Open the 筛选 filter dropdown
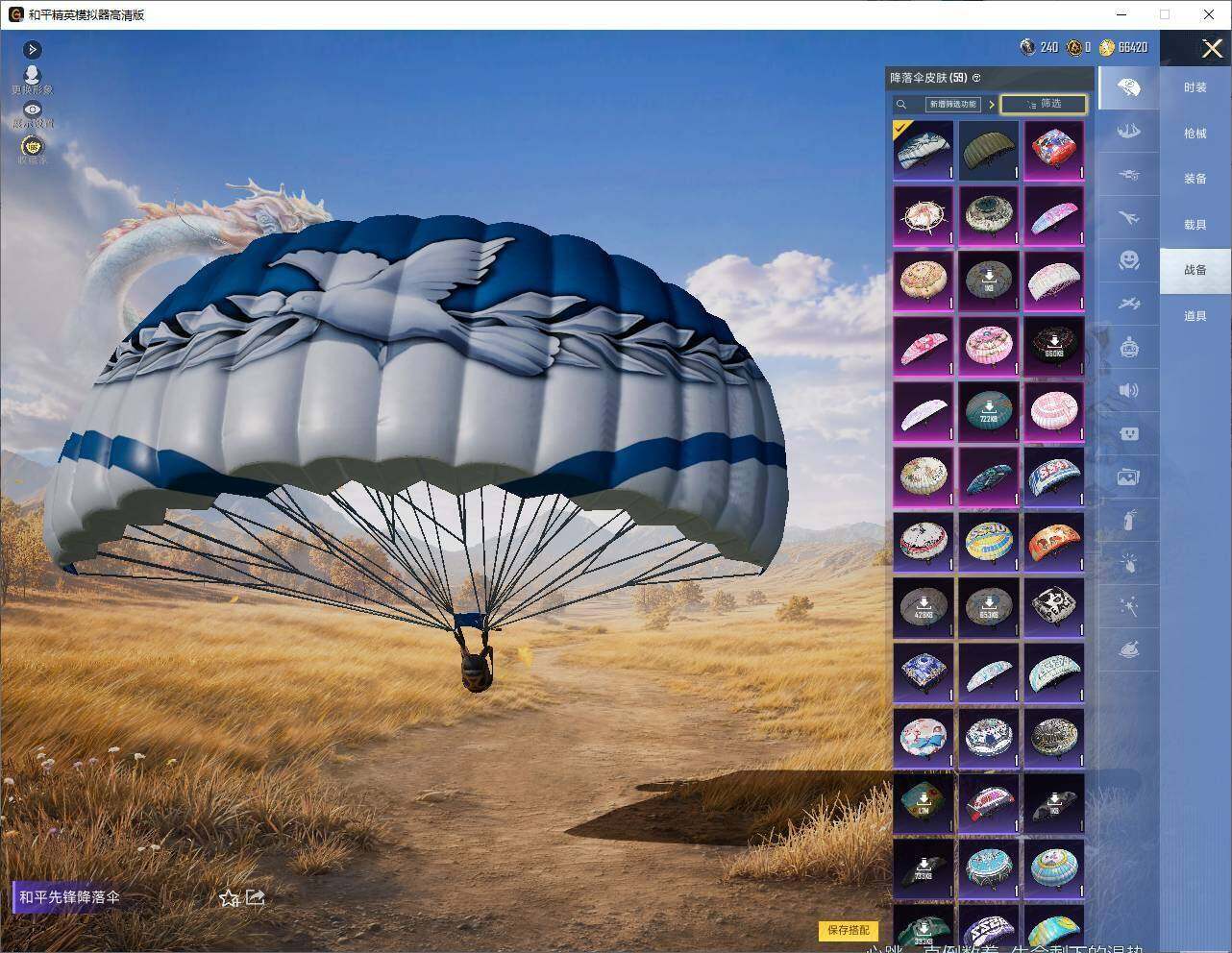 [1044, 104]
